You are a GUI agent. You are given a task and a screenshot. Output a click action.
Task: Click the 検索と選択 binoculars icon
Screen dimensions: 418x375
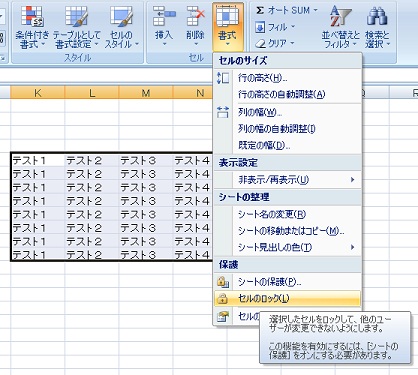click(377, 17)
